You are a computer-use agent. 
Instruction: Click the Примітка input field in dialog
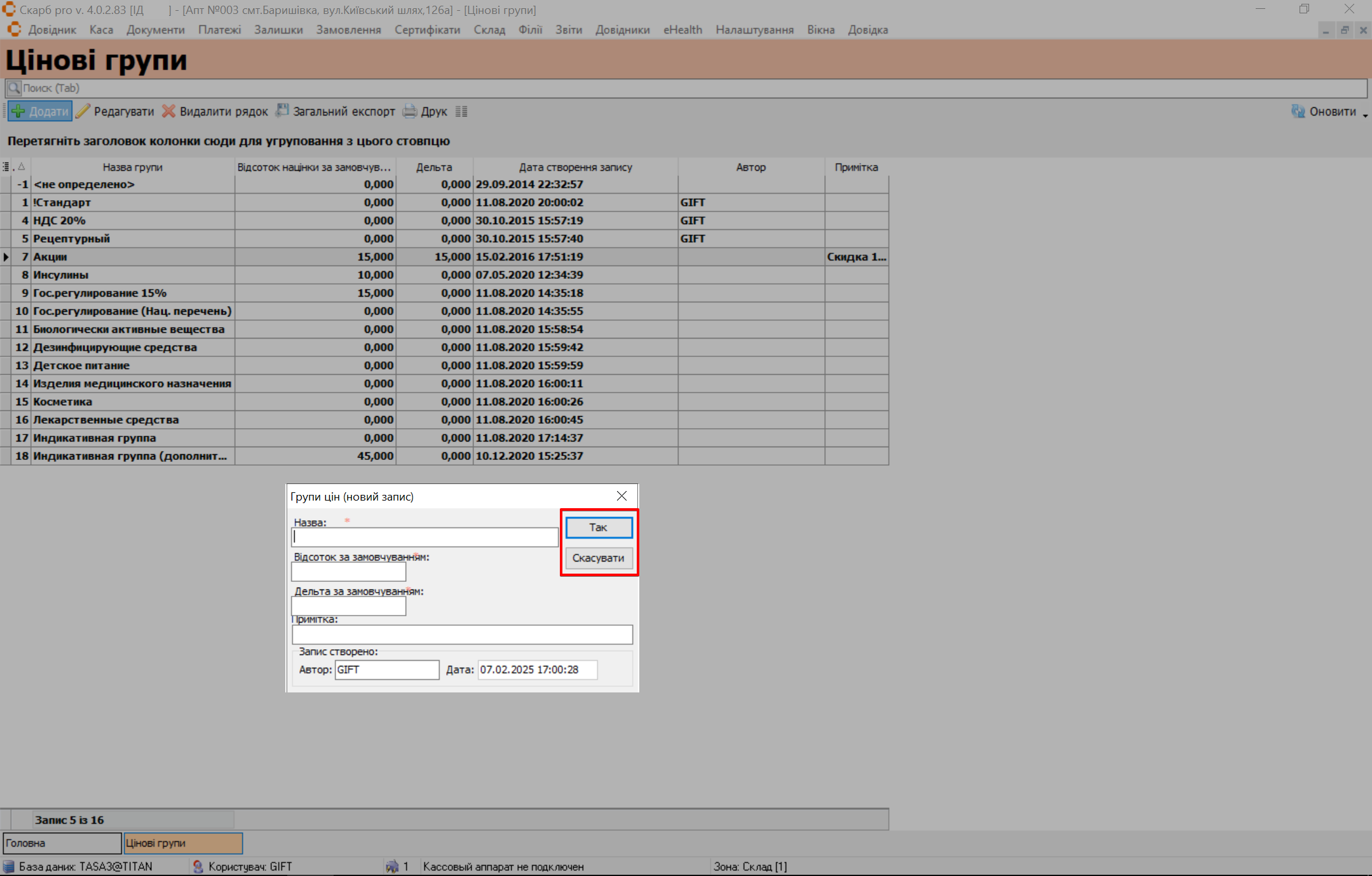tap(462, 635)
